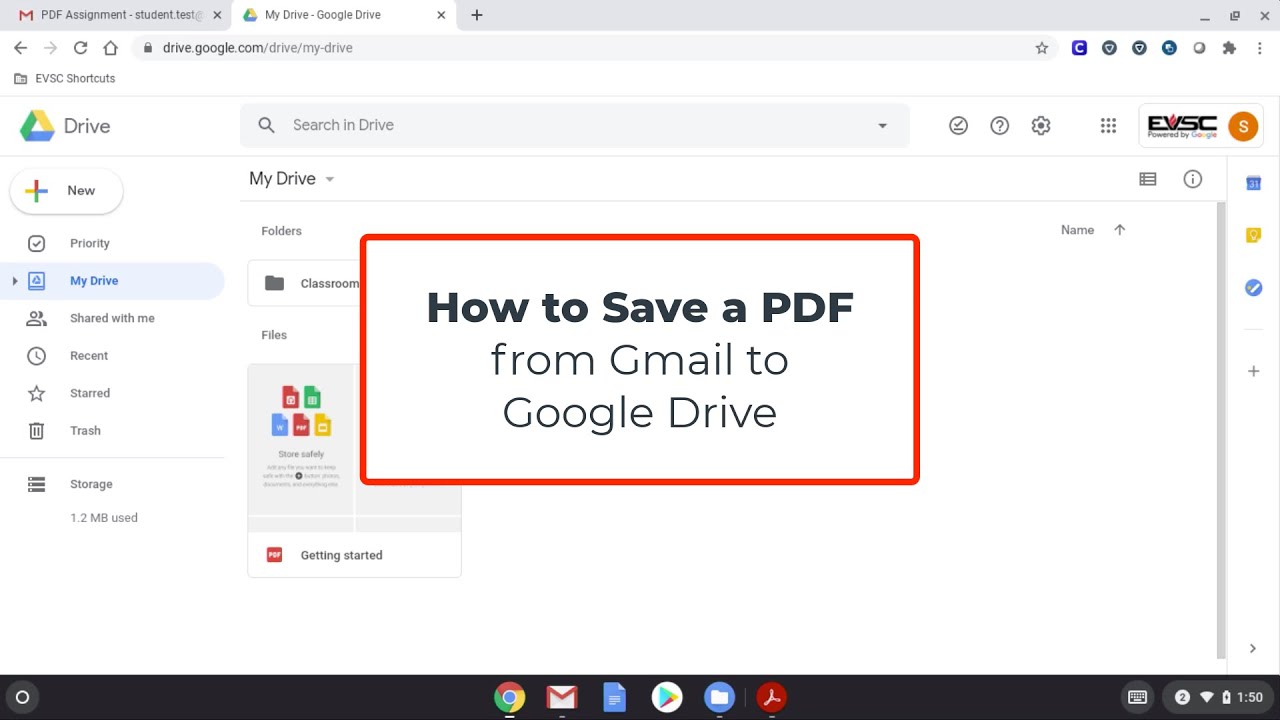
Task: Open the Starred section
Action: [x=90, y=393]
